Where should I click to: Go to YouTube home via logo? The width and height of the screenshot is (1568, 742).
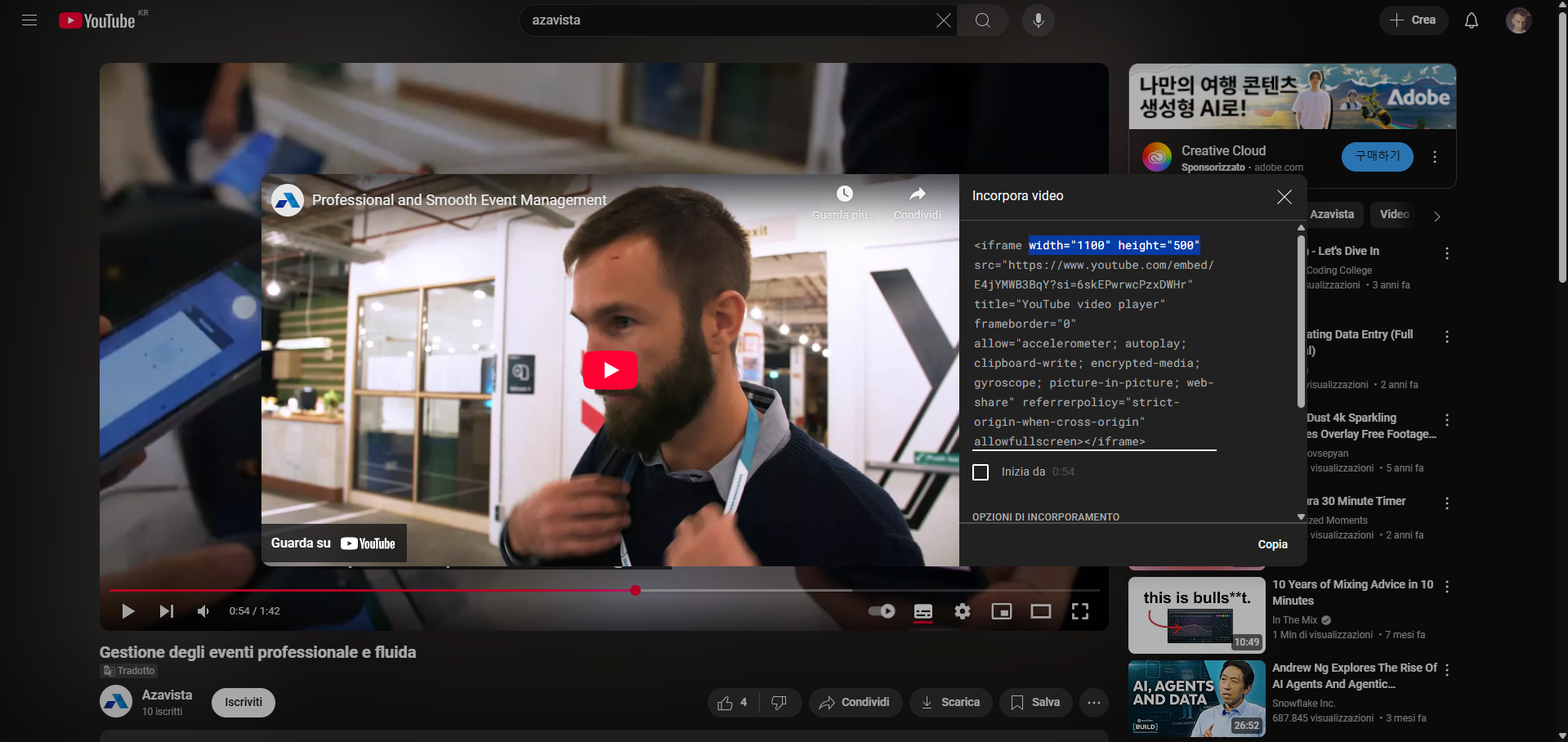tap(97, 20)
